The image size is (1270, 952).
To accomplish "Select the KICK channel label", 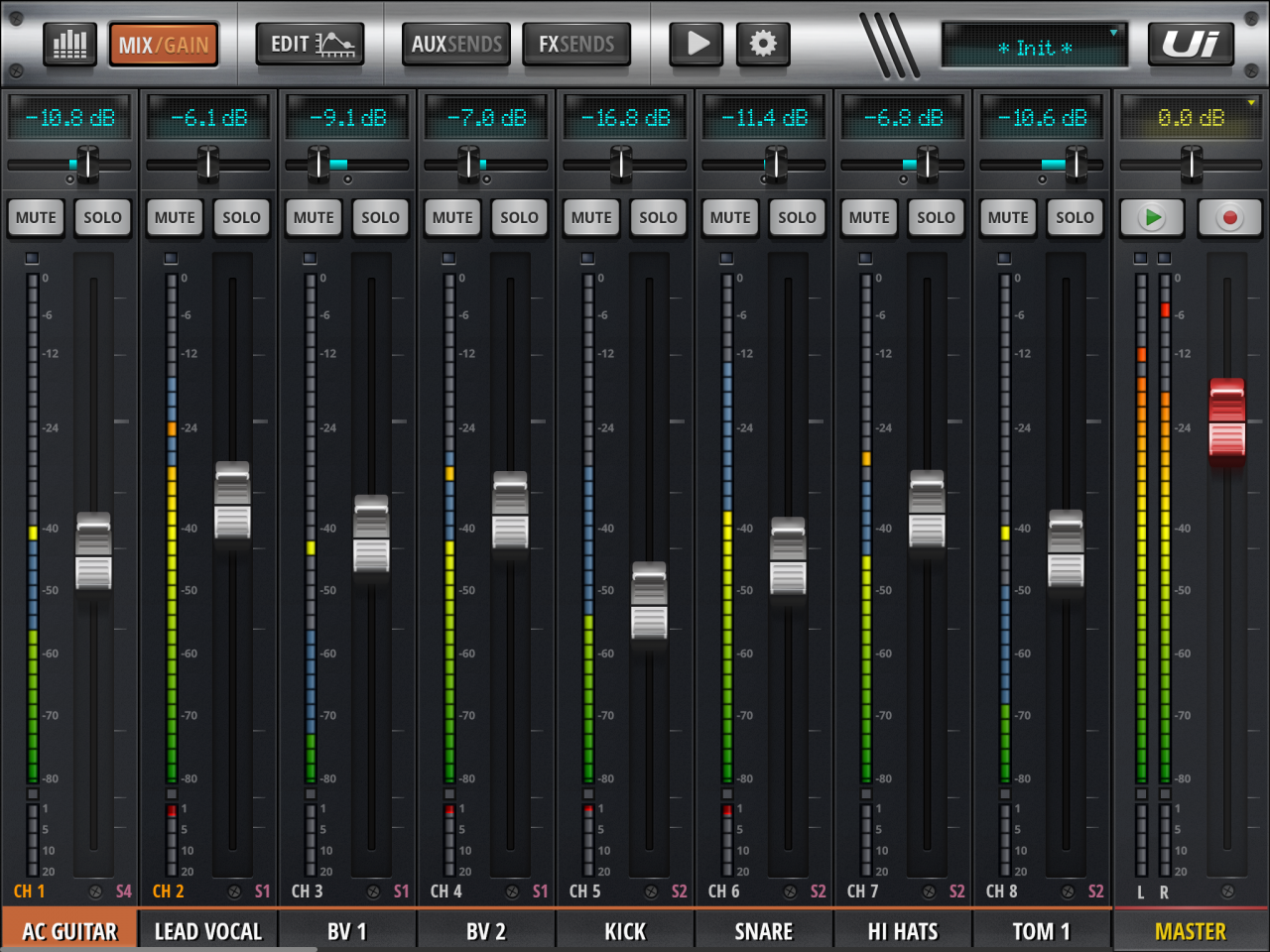I will tap(625, 931).
